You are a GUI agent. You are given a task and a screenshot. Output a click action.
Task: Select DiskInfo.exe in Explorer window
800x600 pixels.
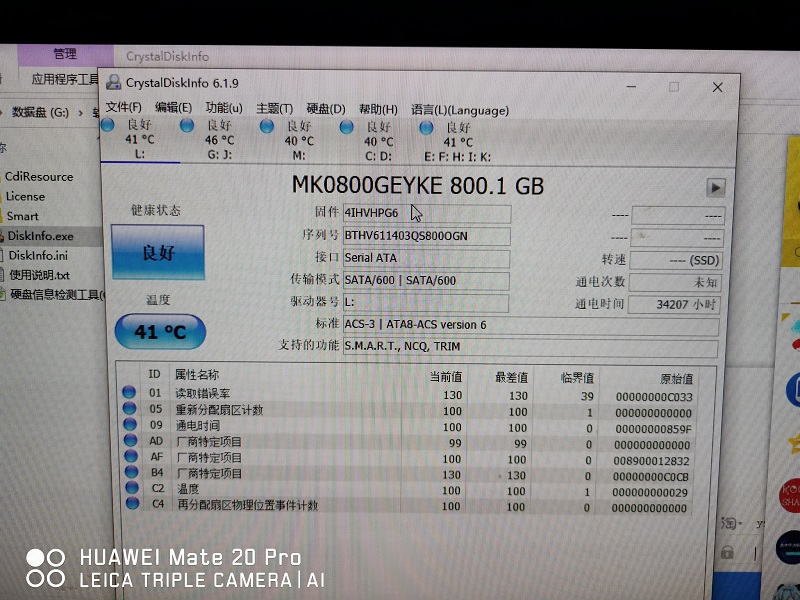pos(40,236)
